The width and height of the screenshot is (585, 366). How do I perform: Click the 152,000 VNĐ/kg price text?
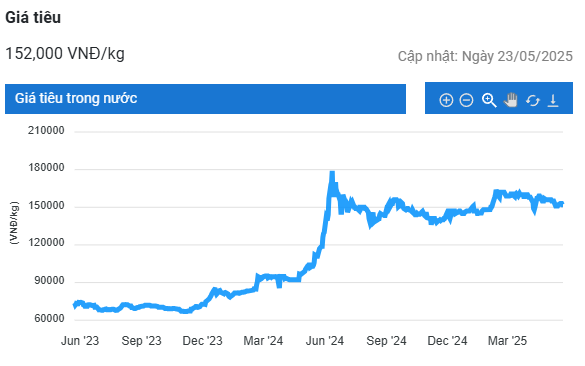[x=65, y=54]
